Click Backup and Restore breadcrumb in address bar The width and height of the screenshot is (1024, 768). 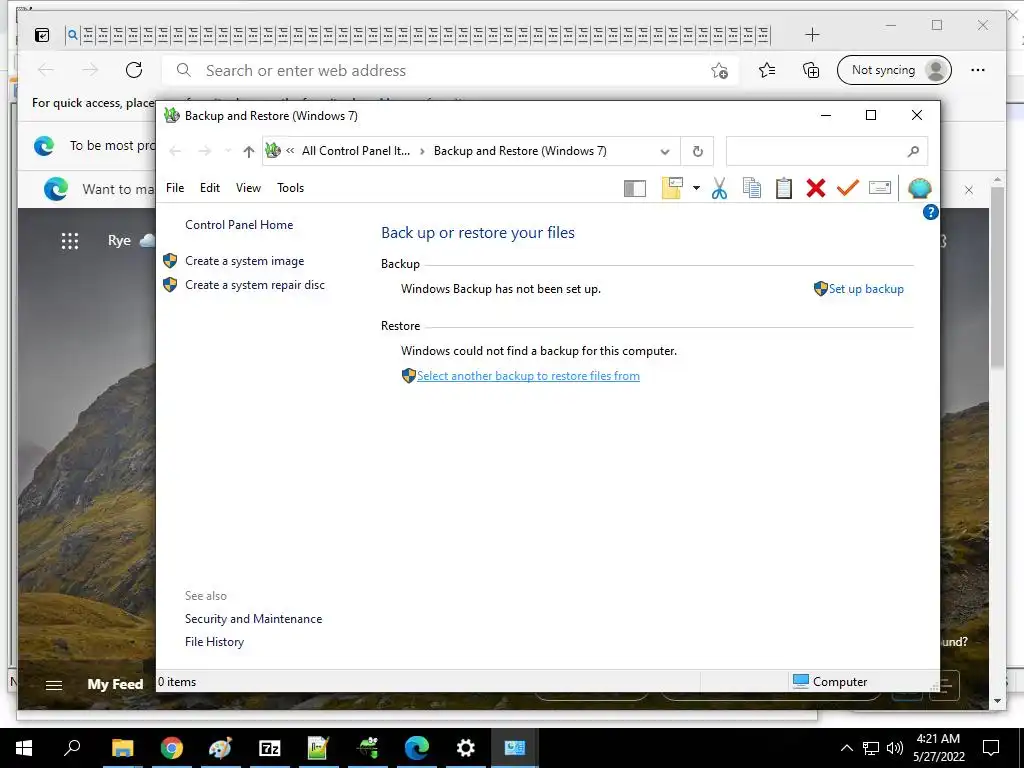tap(520, 151)
